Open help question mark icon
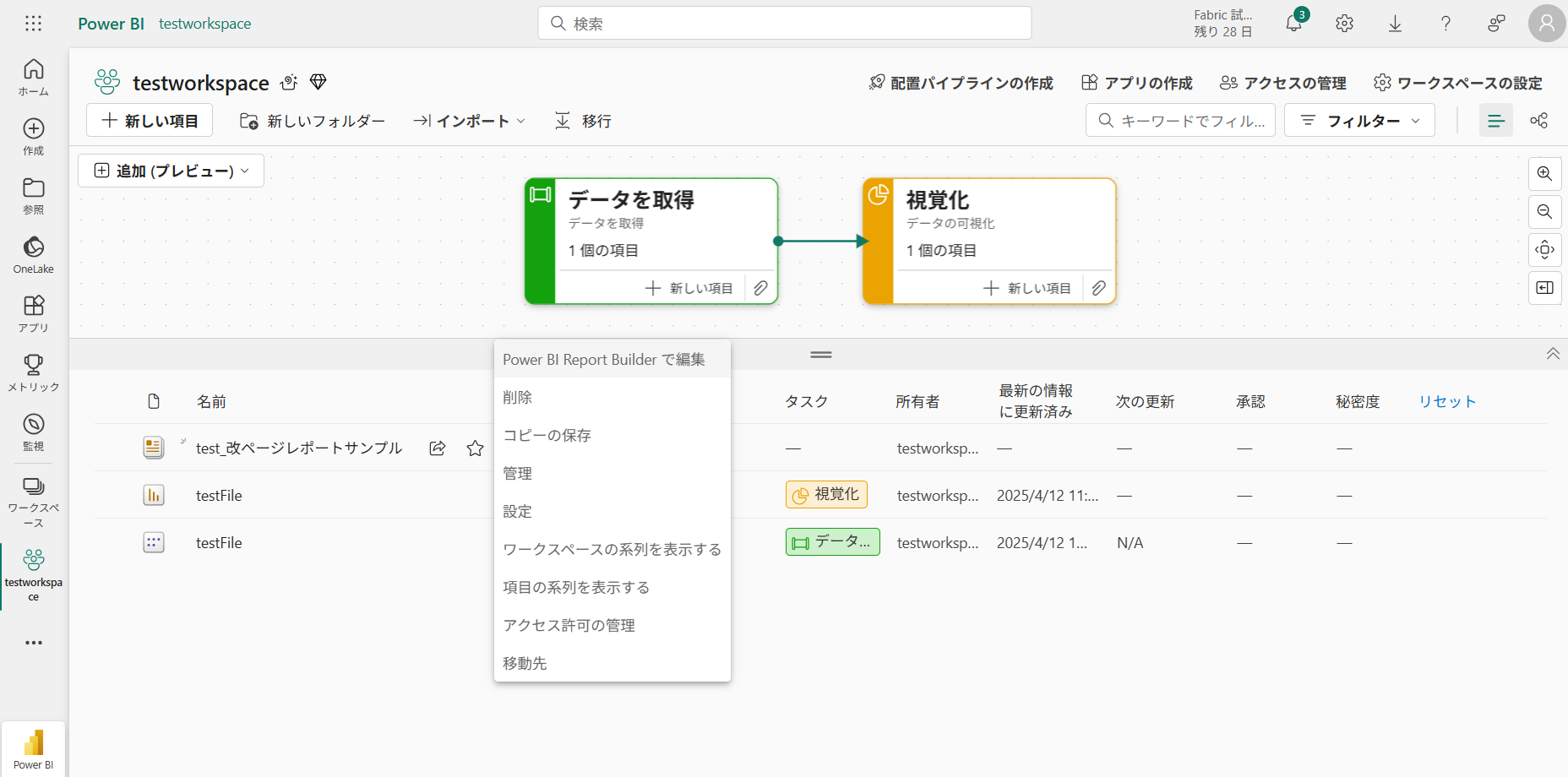 [x=1446, y=24]
